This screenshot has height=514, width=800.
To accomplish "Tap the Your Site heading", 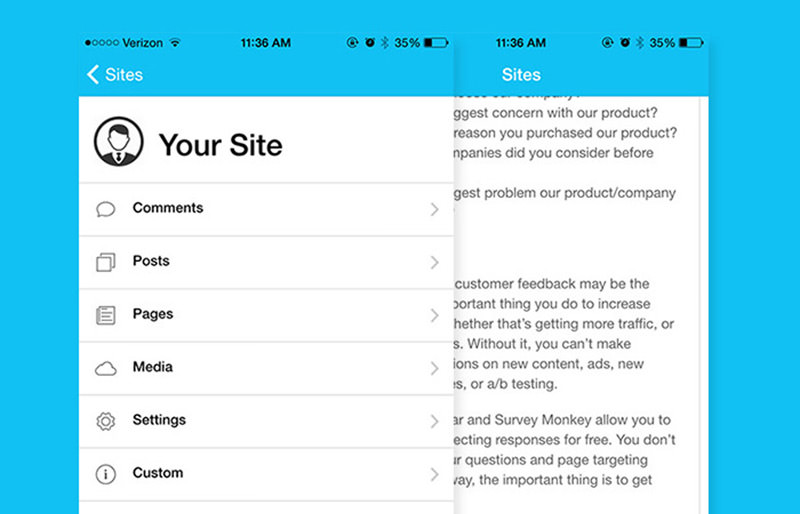I will pyautogui.click(x=220, y=145).
